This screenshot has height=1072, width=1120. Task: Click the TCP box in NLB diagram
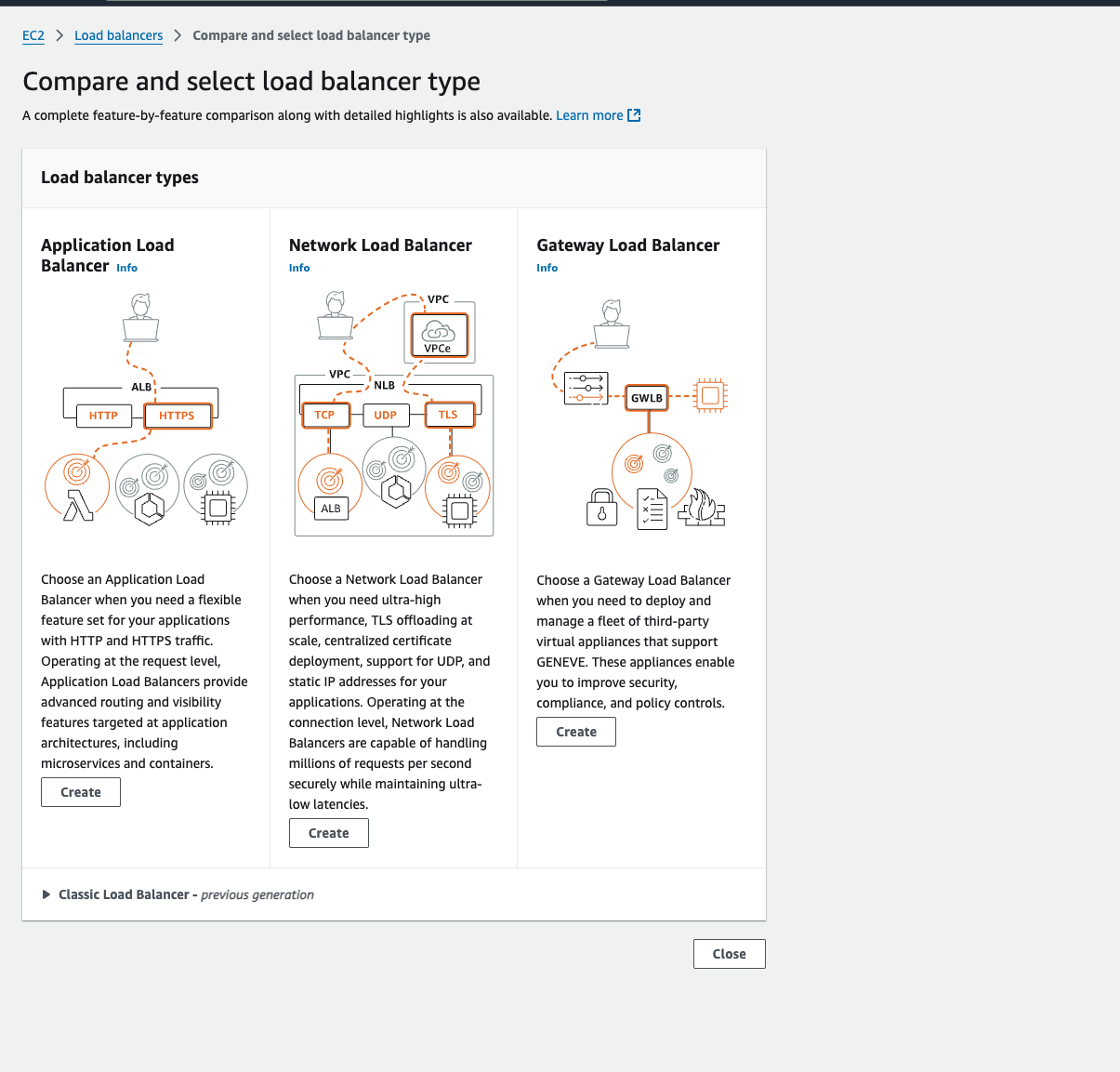[x=324, y=415]
